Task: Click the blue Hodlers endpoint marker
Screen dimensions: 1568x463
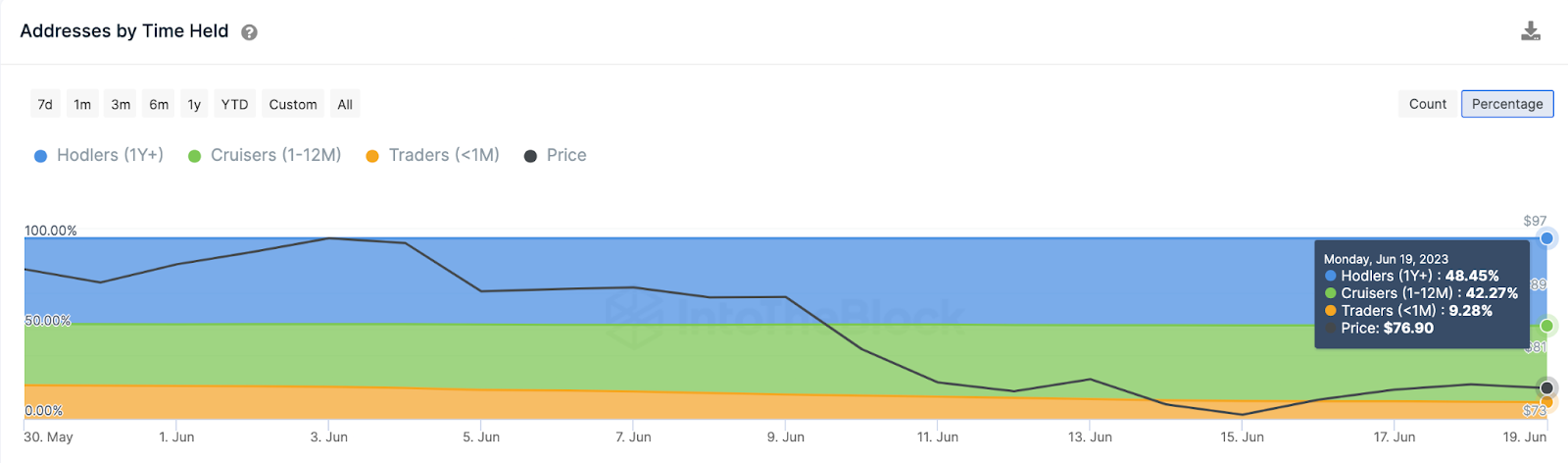Action: click(x=1546, y=238)
